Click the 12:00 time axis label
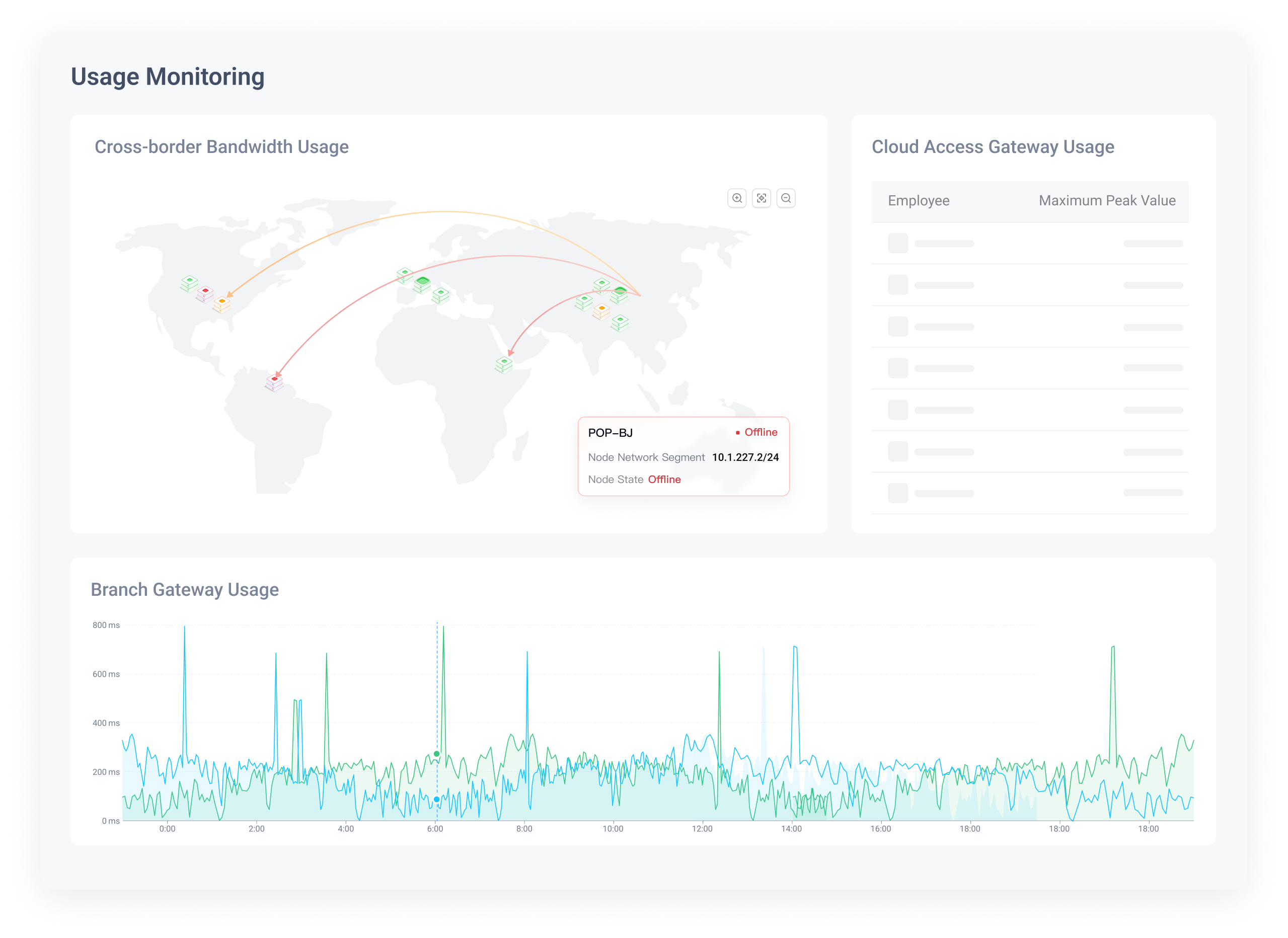This screenshot has height=938, width=1288. click(702, 828)
